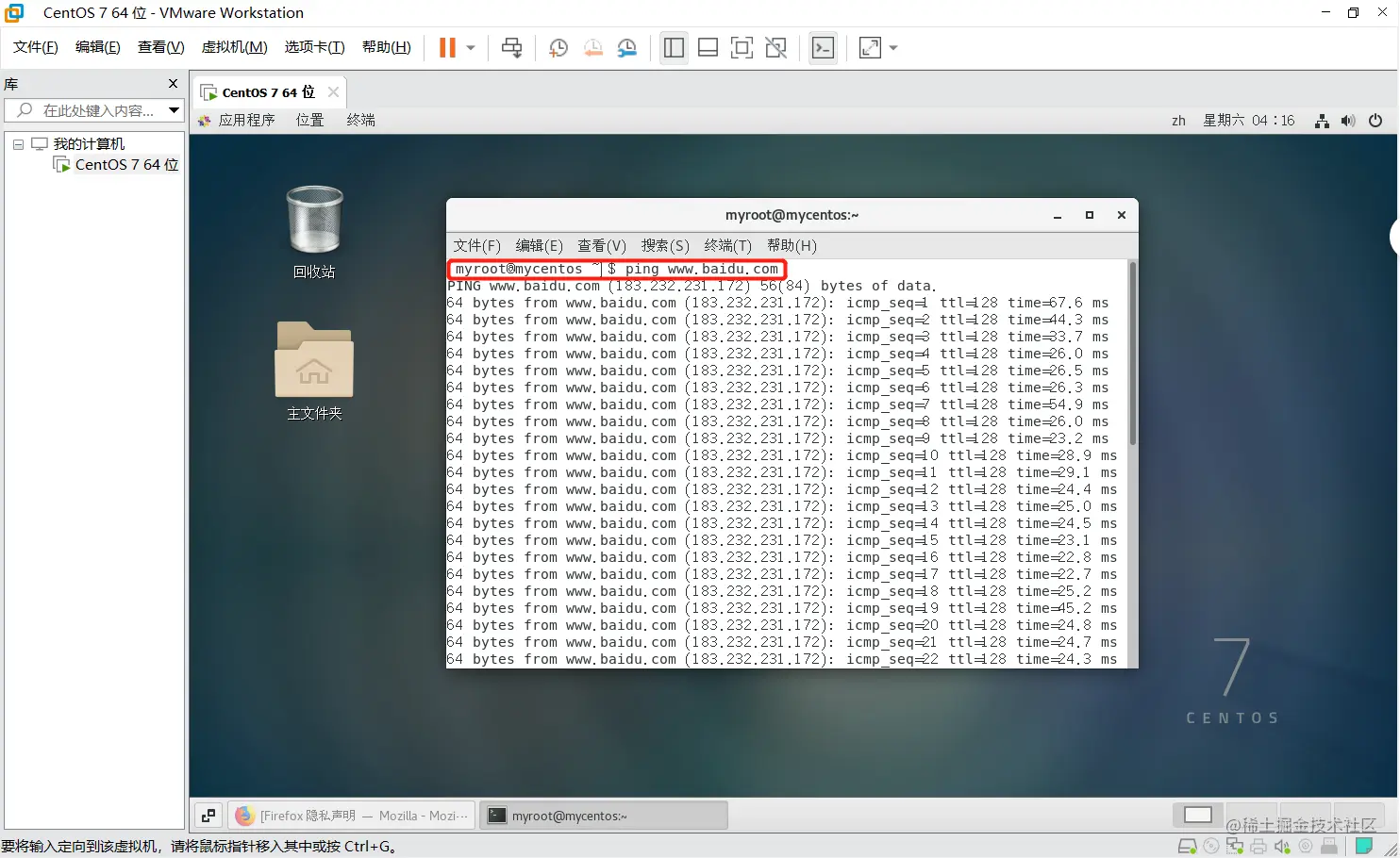
Task: Open VMware 帮助(H) menu
Action: coord(387,47)
